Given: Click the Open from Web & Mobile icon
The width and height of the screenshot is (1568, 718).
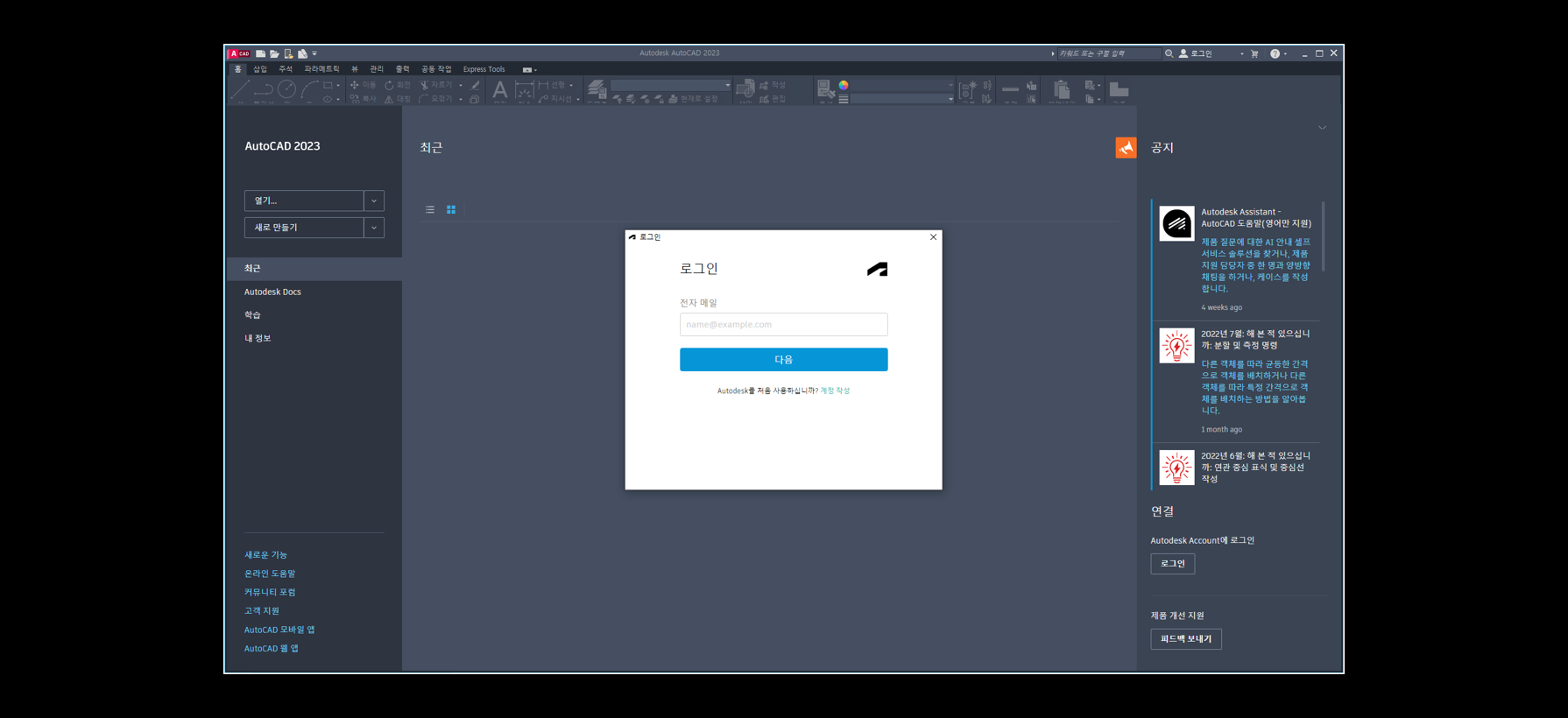Looking at the screenshot, I should (x=288, y=53).
